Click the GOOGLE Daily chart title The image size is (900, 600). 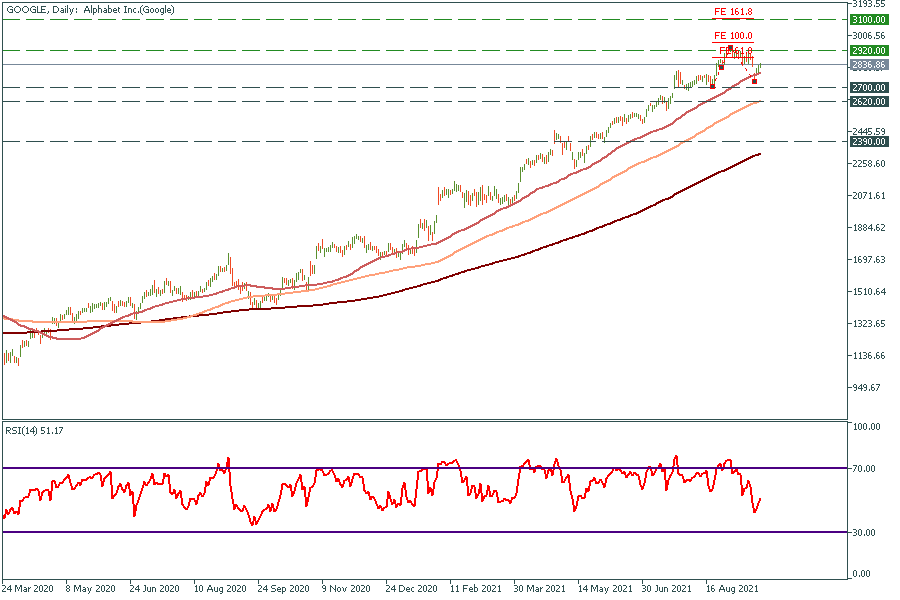(x=87, y=9)
